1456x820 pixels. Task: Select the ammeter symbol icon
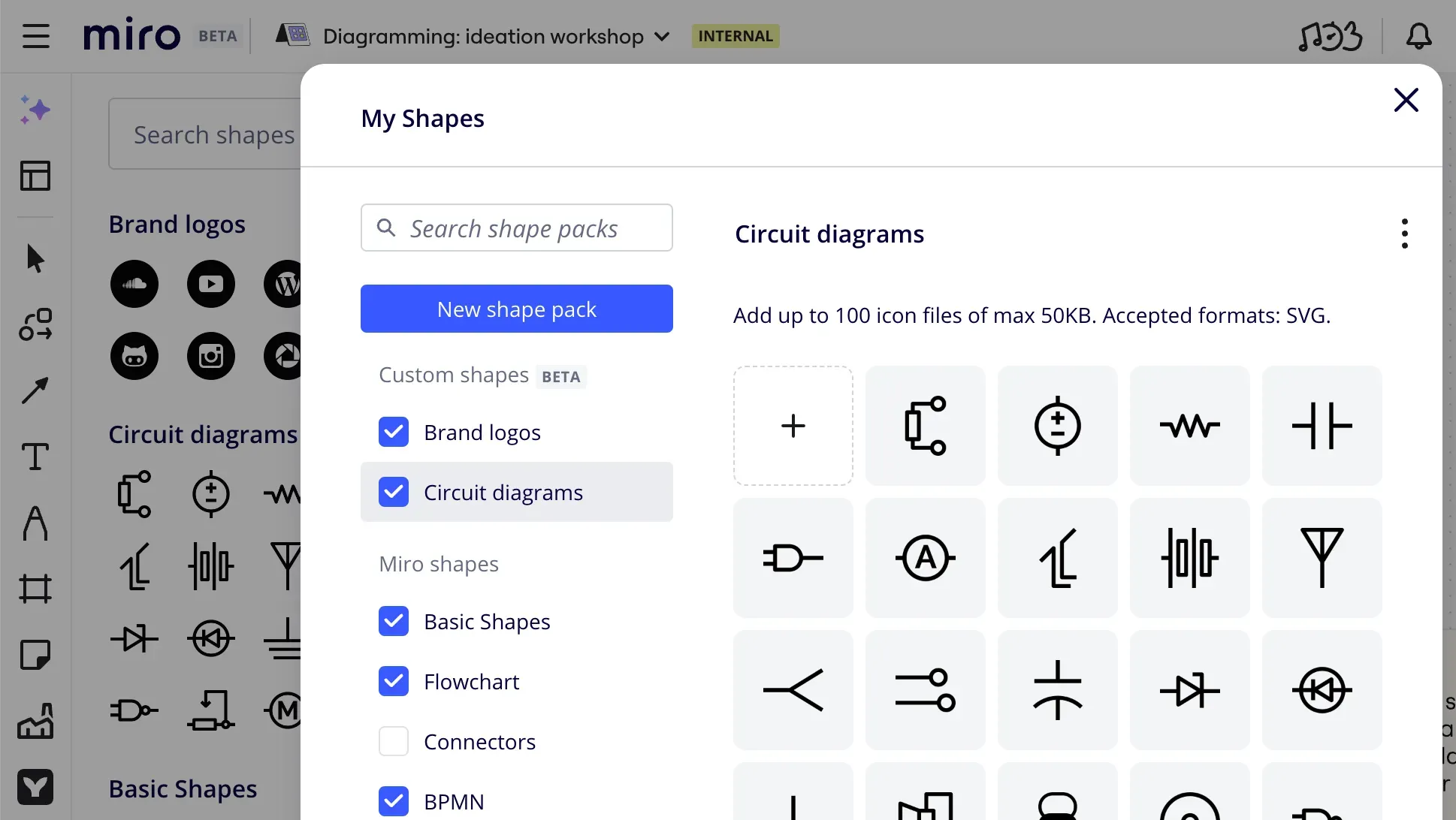tap(925, 557)
